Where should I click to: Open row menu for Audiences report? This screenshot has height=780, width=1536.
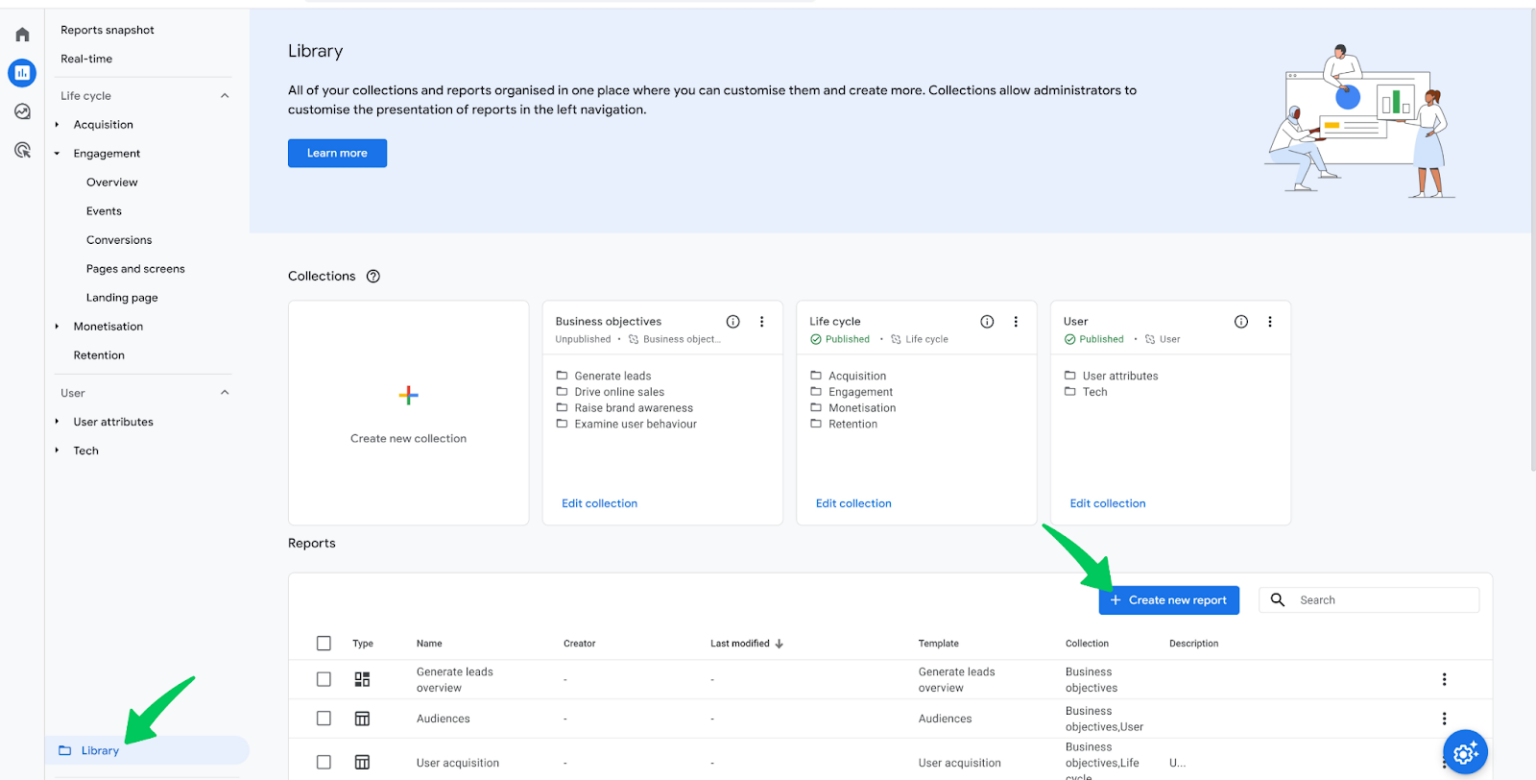[x=1444, y=718]
